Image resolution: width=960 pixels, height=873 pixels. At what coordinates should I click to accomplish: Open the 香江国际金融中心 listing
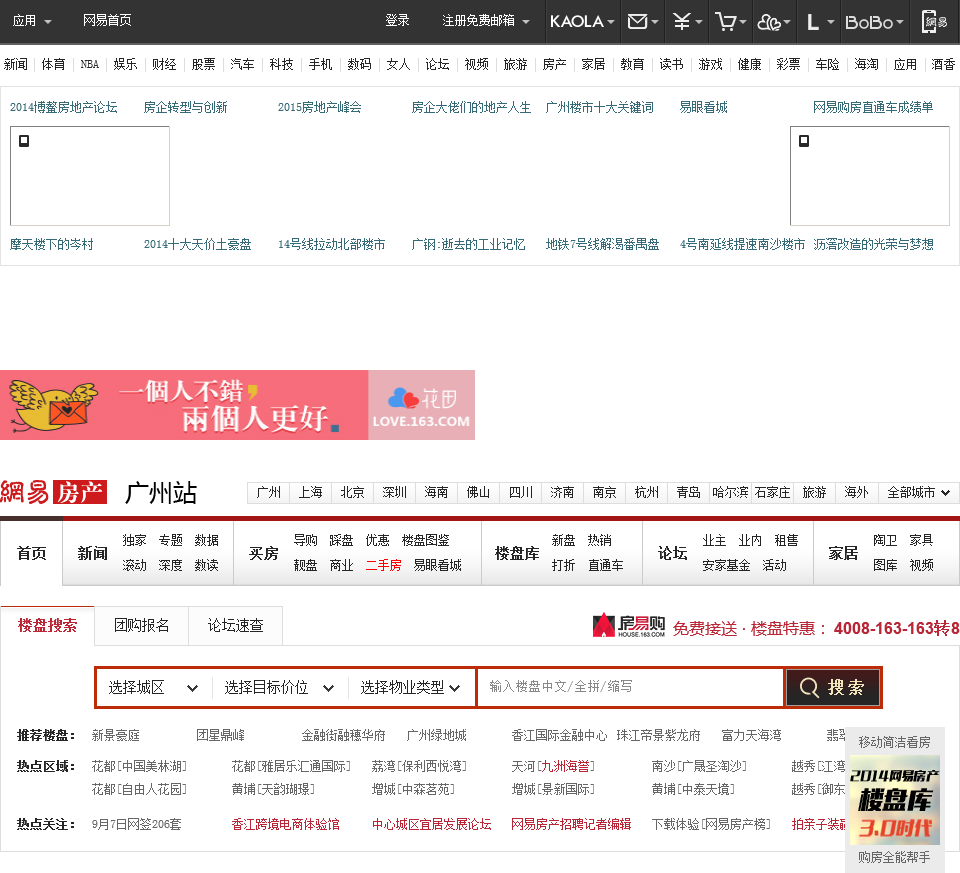(559, 735)
